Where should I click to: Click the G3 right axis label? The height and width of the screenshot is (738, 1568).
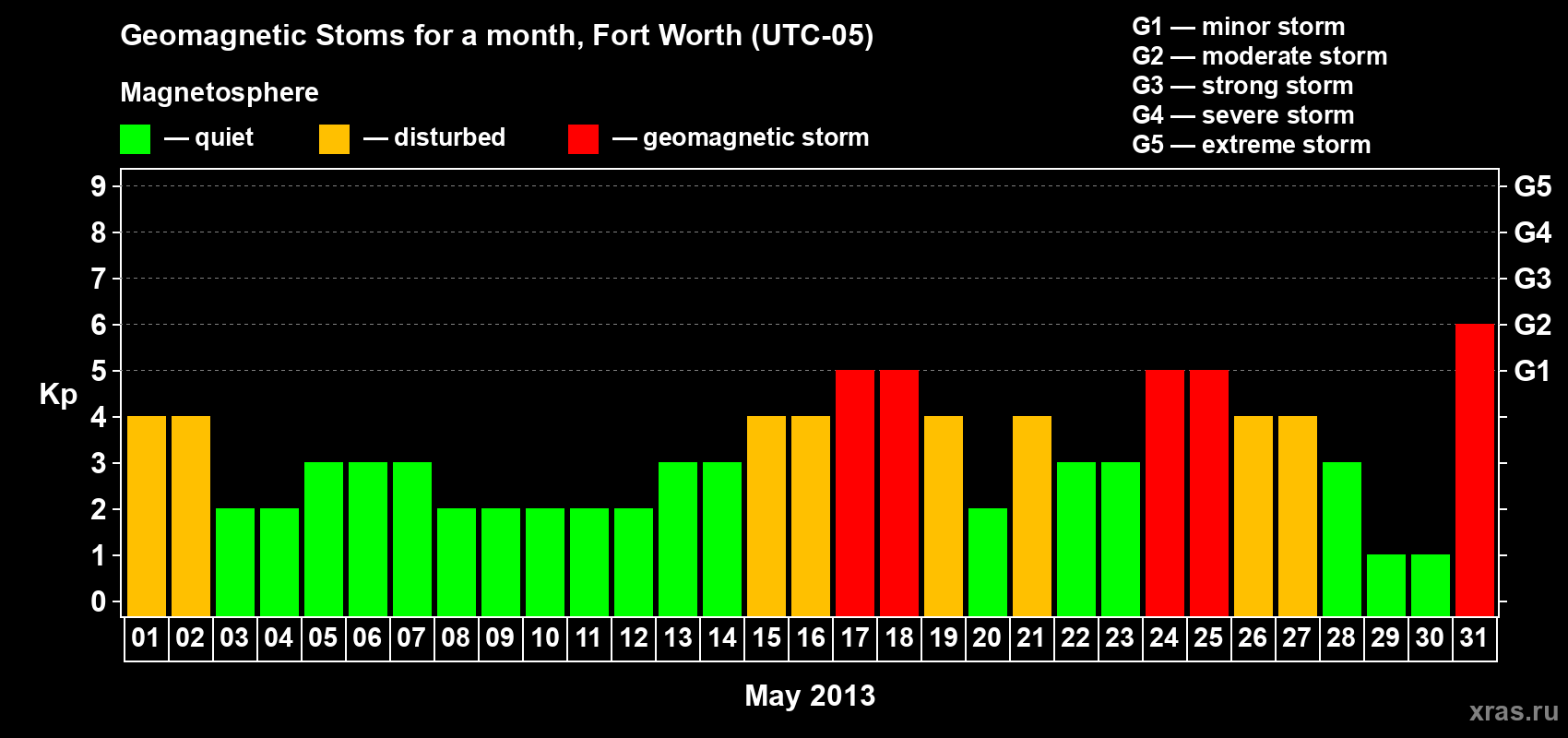(x=1533, y=279)
